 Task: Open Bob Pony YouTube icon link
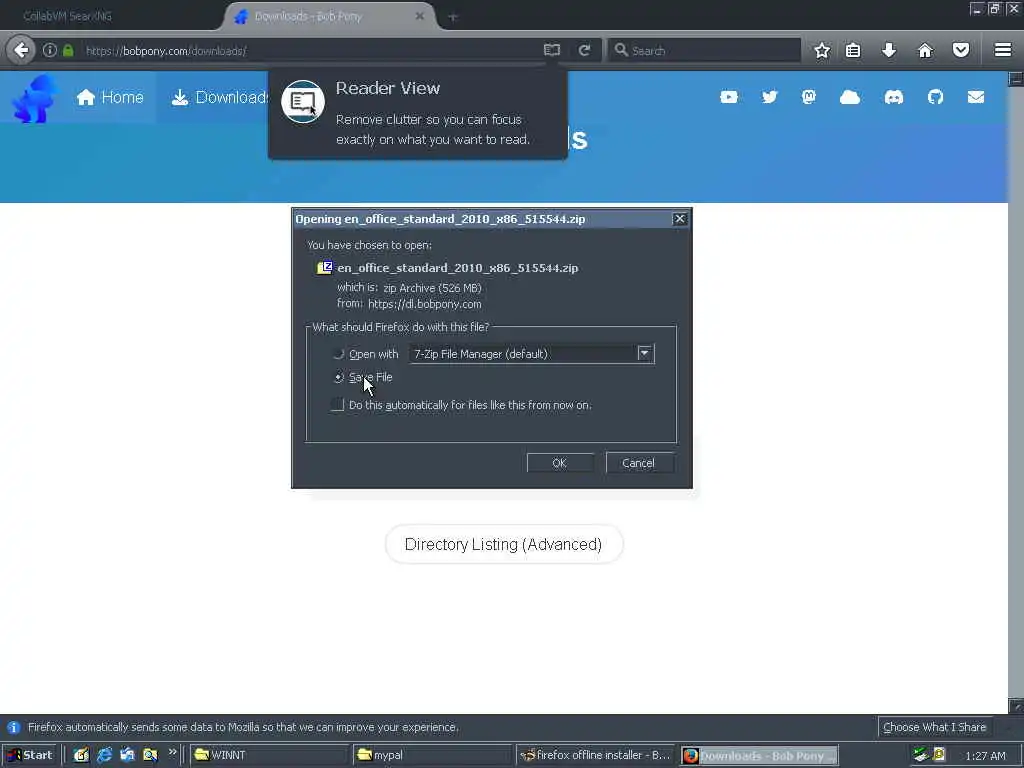click(x=729, y=97)
